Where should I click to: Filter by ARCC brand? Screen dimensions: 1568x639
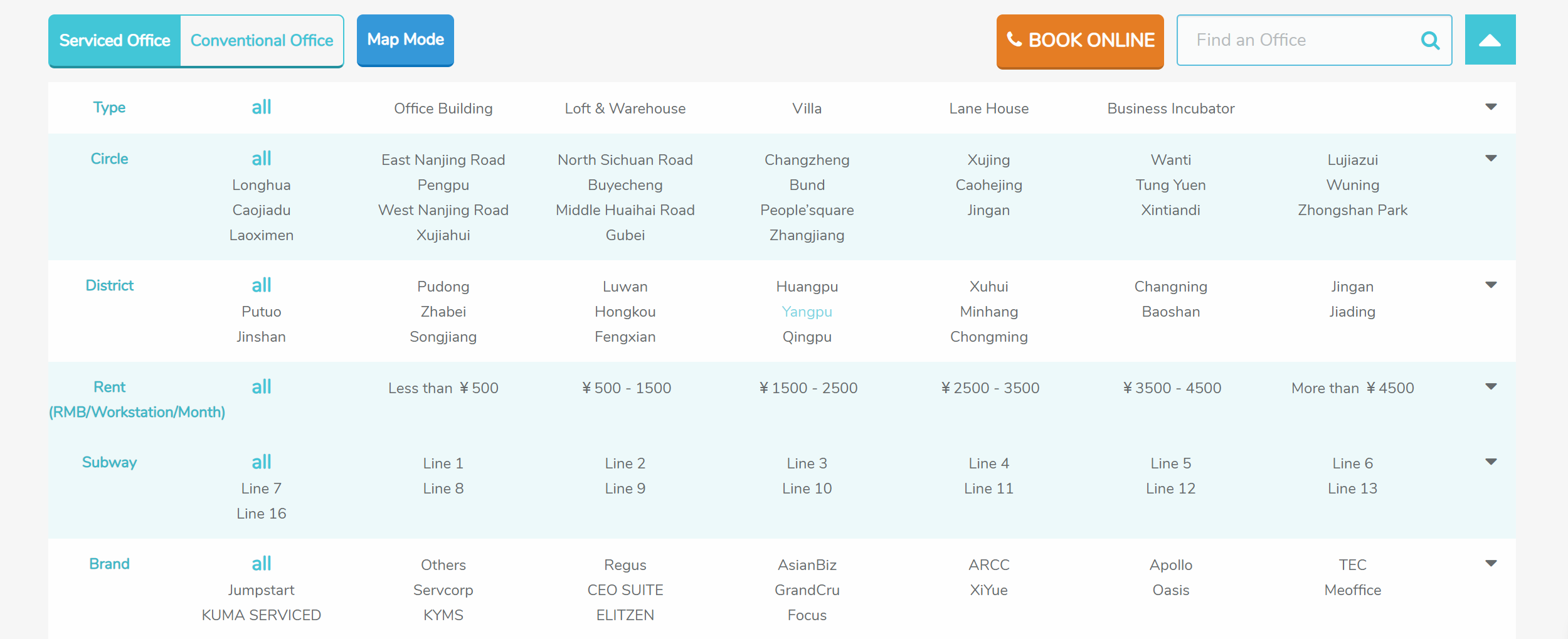[989, 565]
